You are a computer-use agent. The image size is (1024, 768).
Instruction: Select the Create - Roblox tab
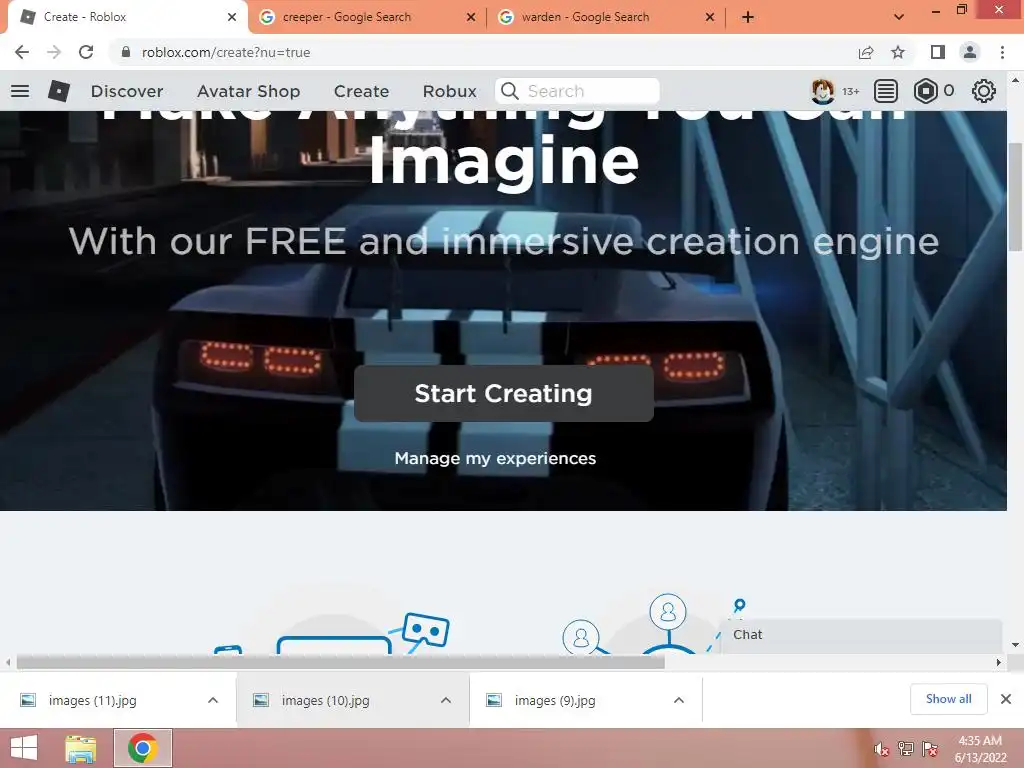pos(129,17)
